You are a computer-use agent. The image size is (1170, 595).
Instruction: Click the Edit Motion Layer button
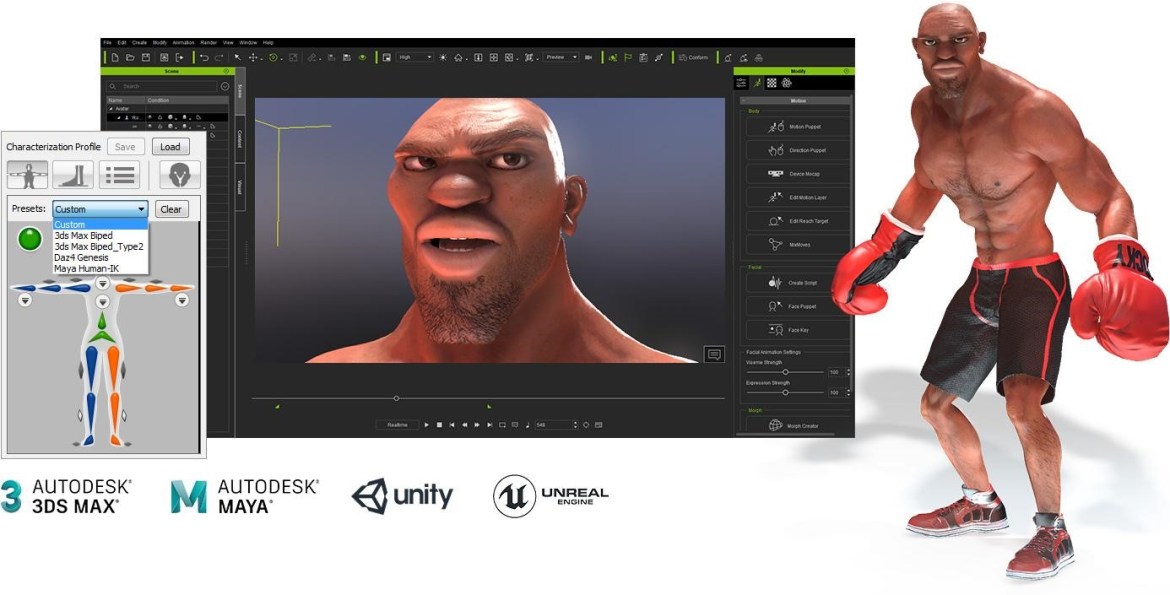pos(798,198)
